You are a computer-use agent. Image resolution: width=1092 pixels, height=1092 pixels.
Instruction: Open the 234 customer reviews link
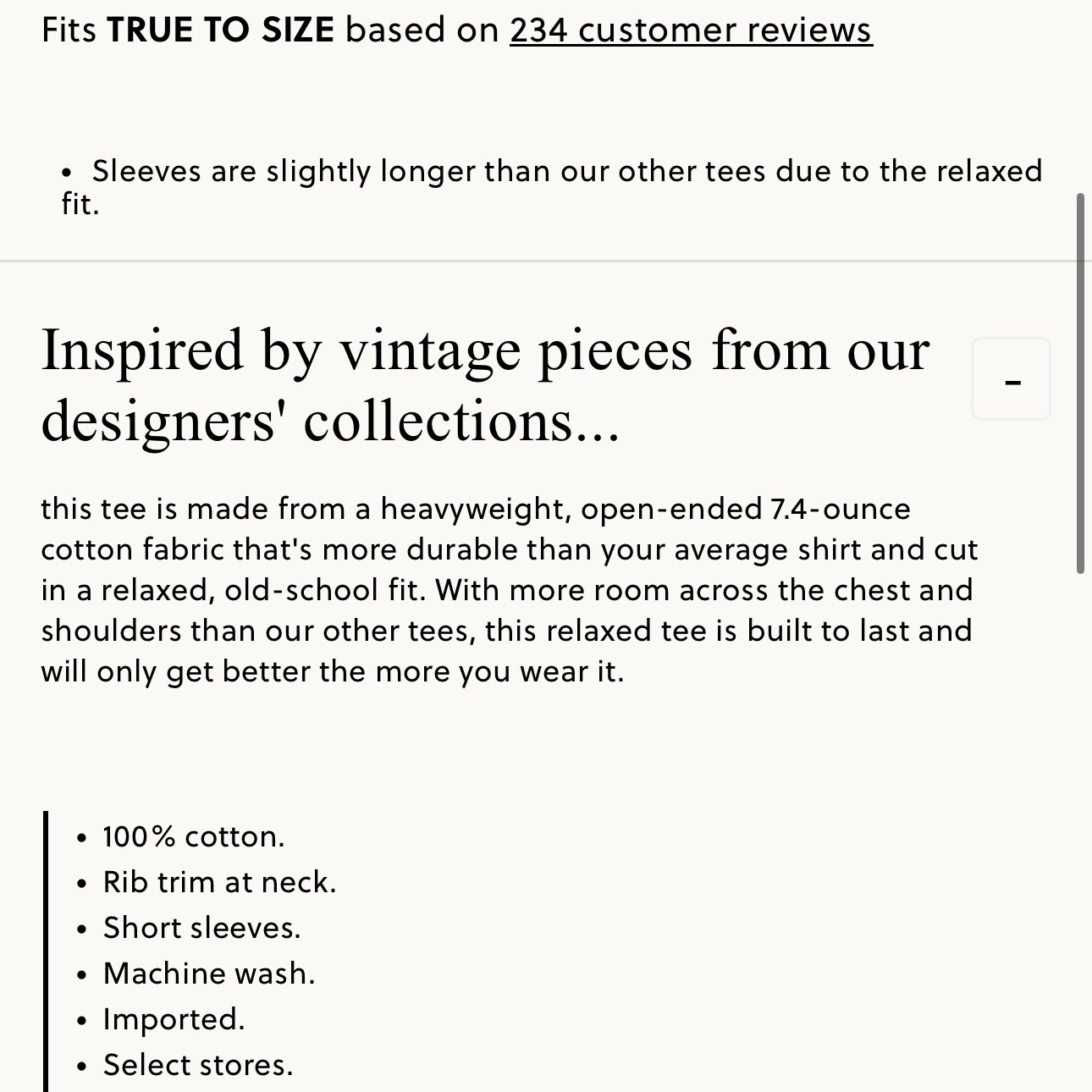click(691, 30)
